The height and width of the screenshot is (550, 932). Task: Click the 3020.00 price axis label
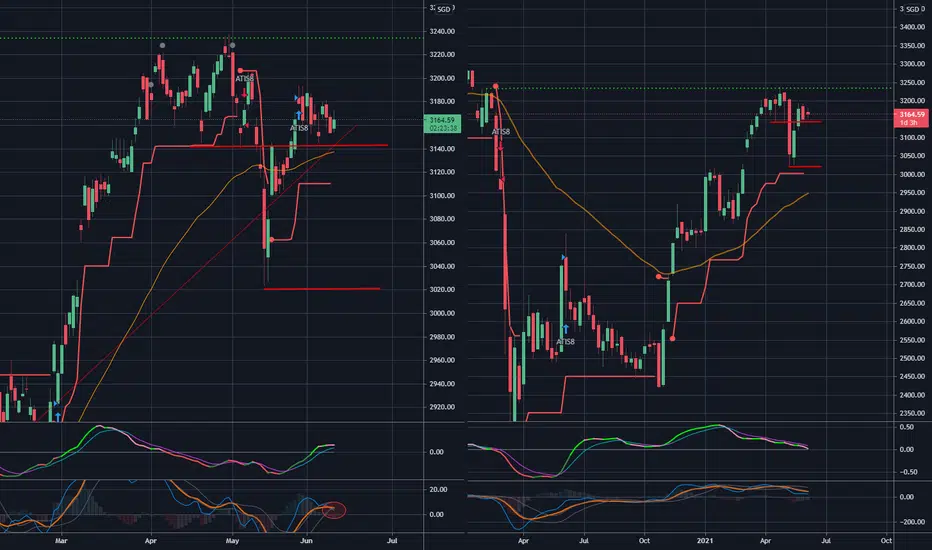442,290
